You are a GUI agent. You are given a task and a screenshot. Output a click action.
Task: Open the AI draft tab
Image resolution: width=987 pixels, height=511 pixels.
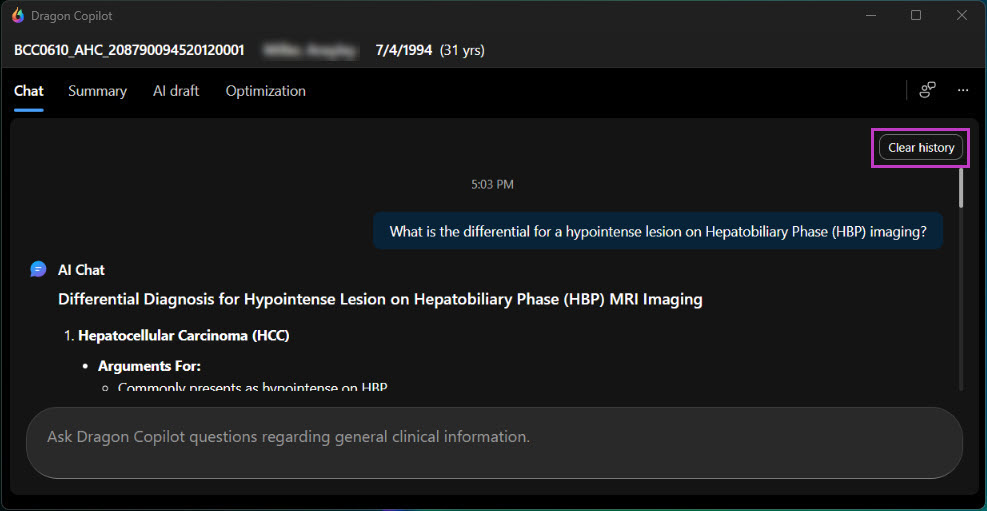tap(176, 91)
